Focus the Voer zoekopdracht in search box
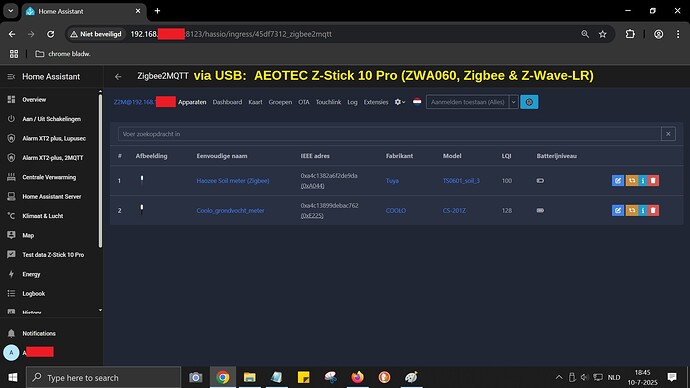The height and width of the screenshot is (388, 690). click(389, 134)
